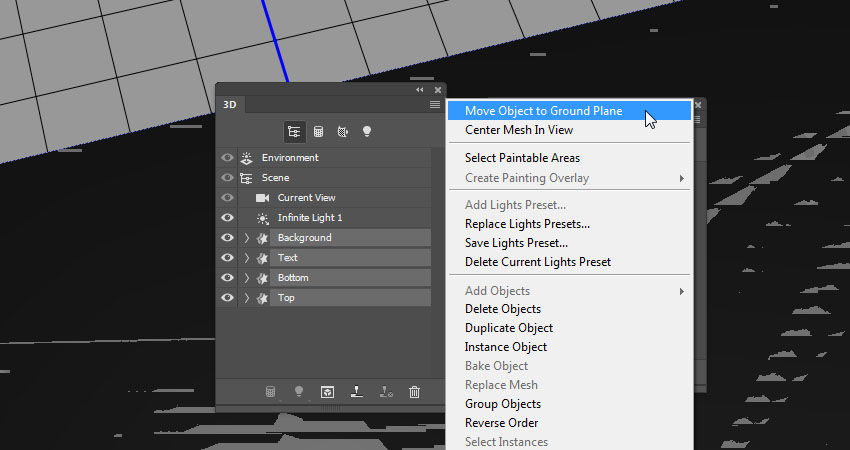Open the 3D panel flyout menu icon

coord(435,105)
